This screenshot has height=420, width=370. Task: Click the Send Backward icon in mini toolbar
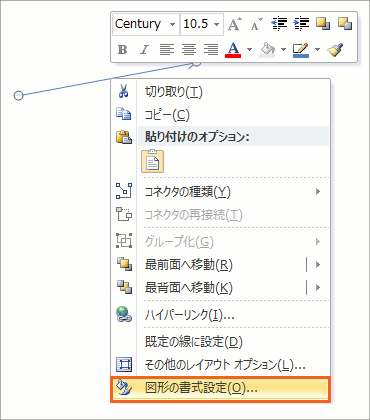pyautogui.click(x=345, y=24)
